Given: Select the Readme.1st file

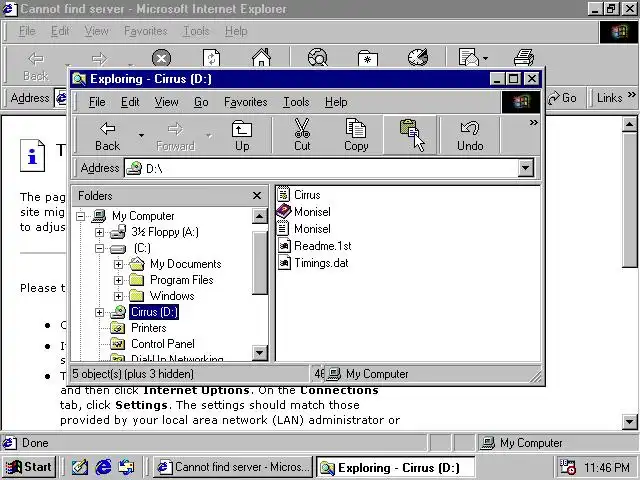Looking at the screenshot, I should coord(322,246).
